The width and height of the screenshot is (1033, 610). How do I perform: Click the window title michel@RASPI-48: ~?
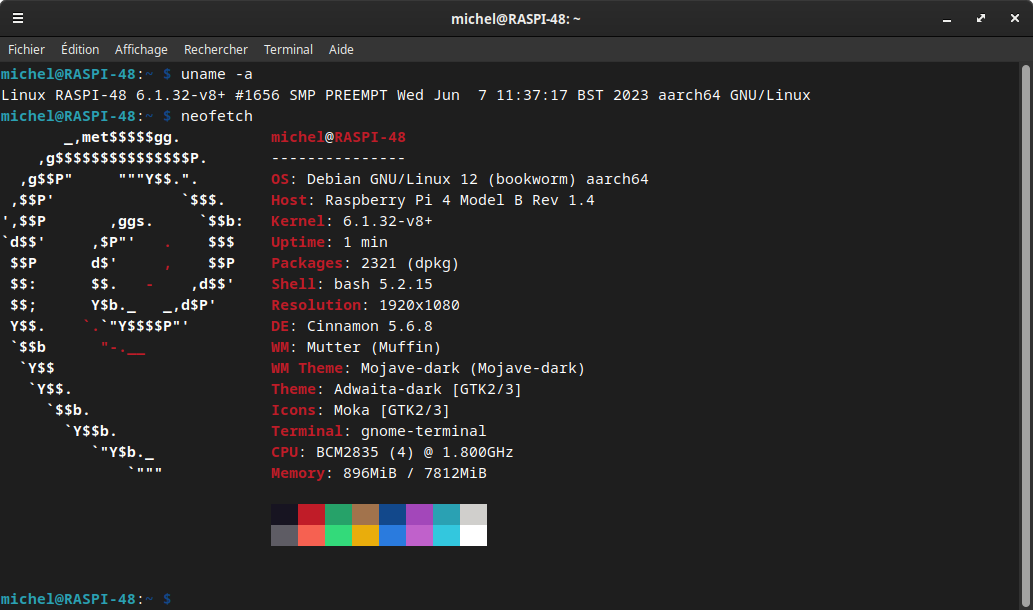pos(516,19)
